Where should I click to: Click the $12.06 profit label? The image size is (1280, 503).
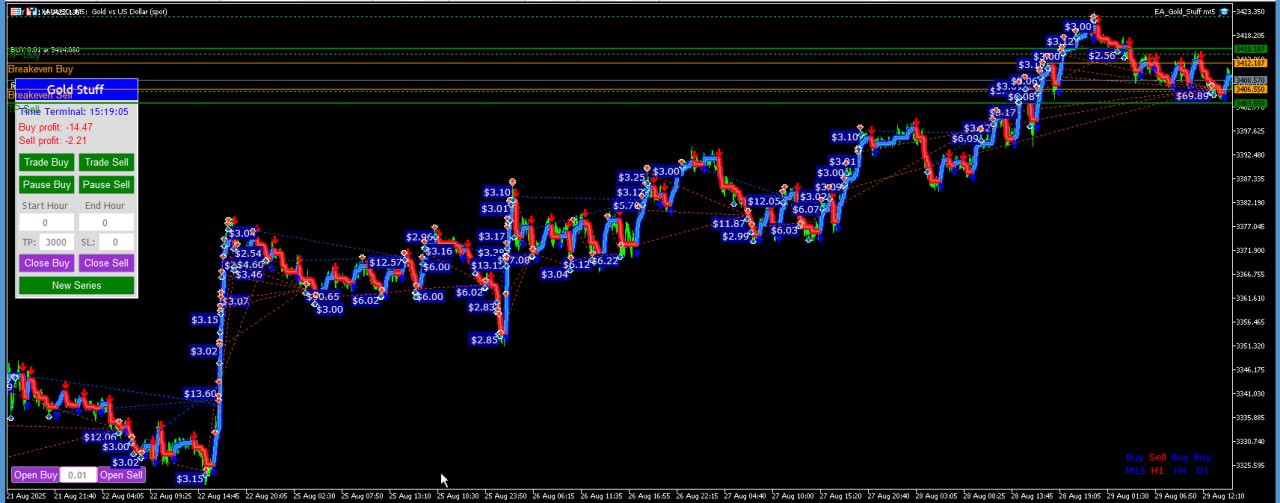[x=100, y=437]
